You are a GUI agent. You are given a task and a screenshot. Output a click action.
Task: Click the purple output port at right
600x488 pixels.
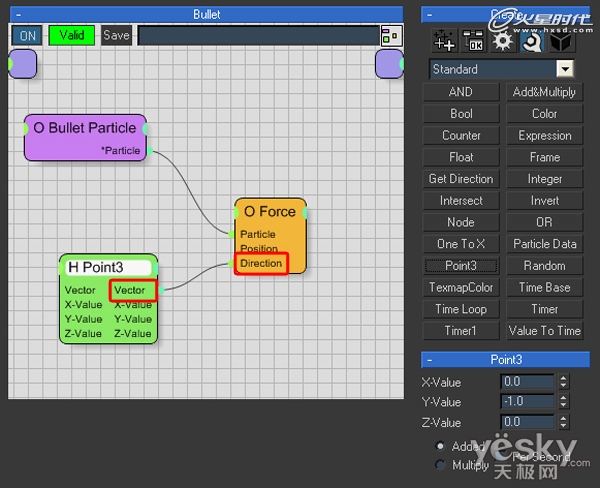(390, 64)
